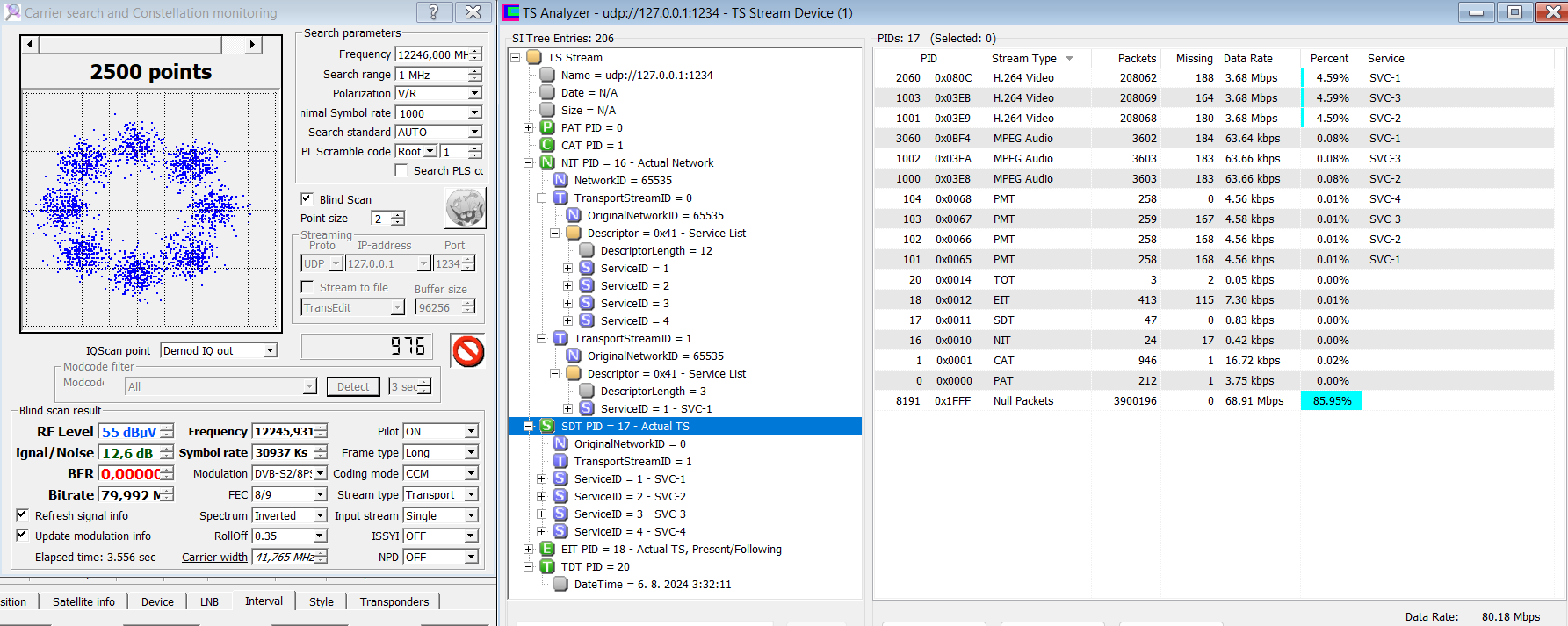Click the CAT PID node icon

[x=546, y=145]
